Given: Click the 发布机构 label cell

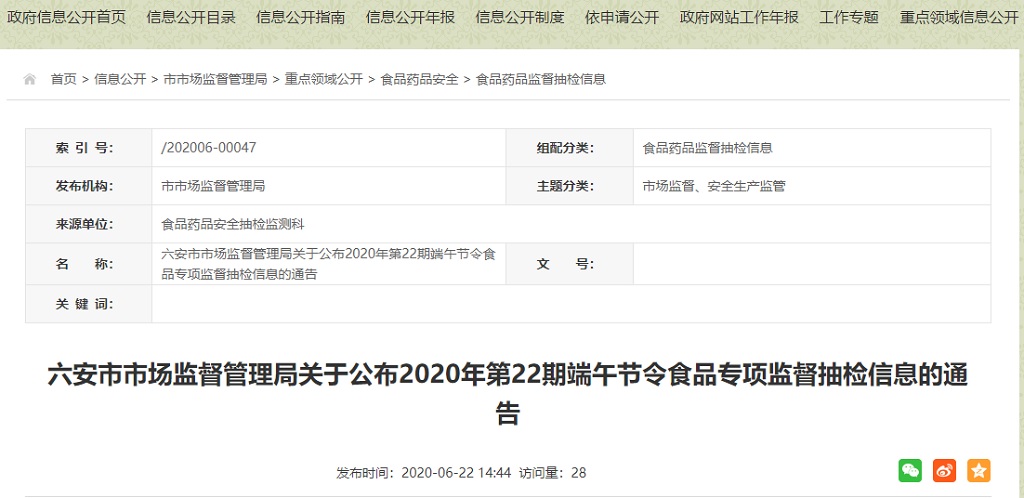Looking at the screenshot, I should pyautogui.click(x=89, y=186).
